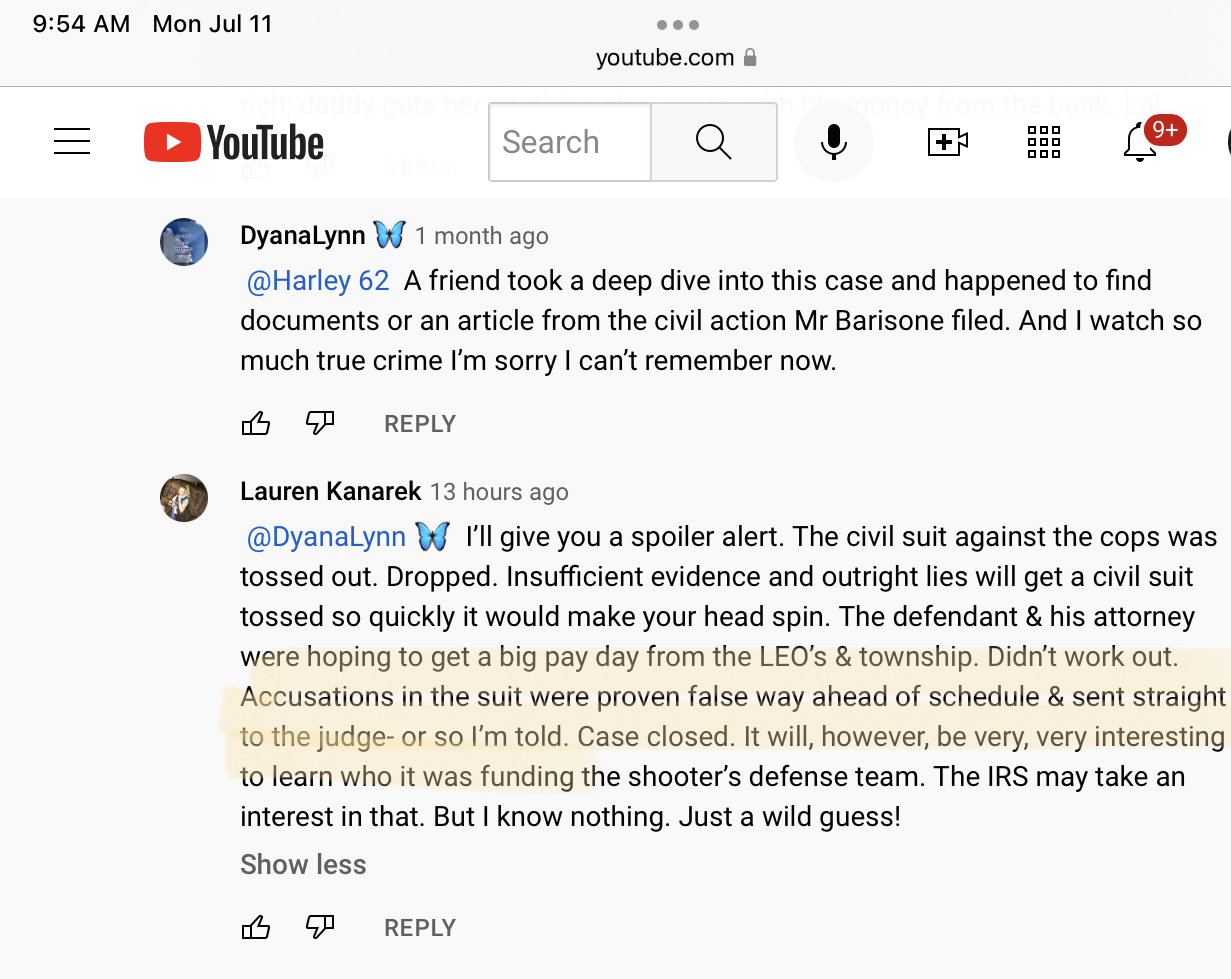Open the YouTube apps grid icon
Viewport: 1231px width, 979px height.
coord(1043,142)
